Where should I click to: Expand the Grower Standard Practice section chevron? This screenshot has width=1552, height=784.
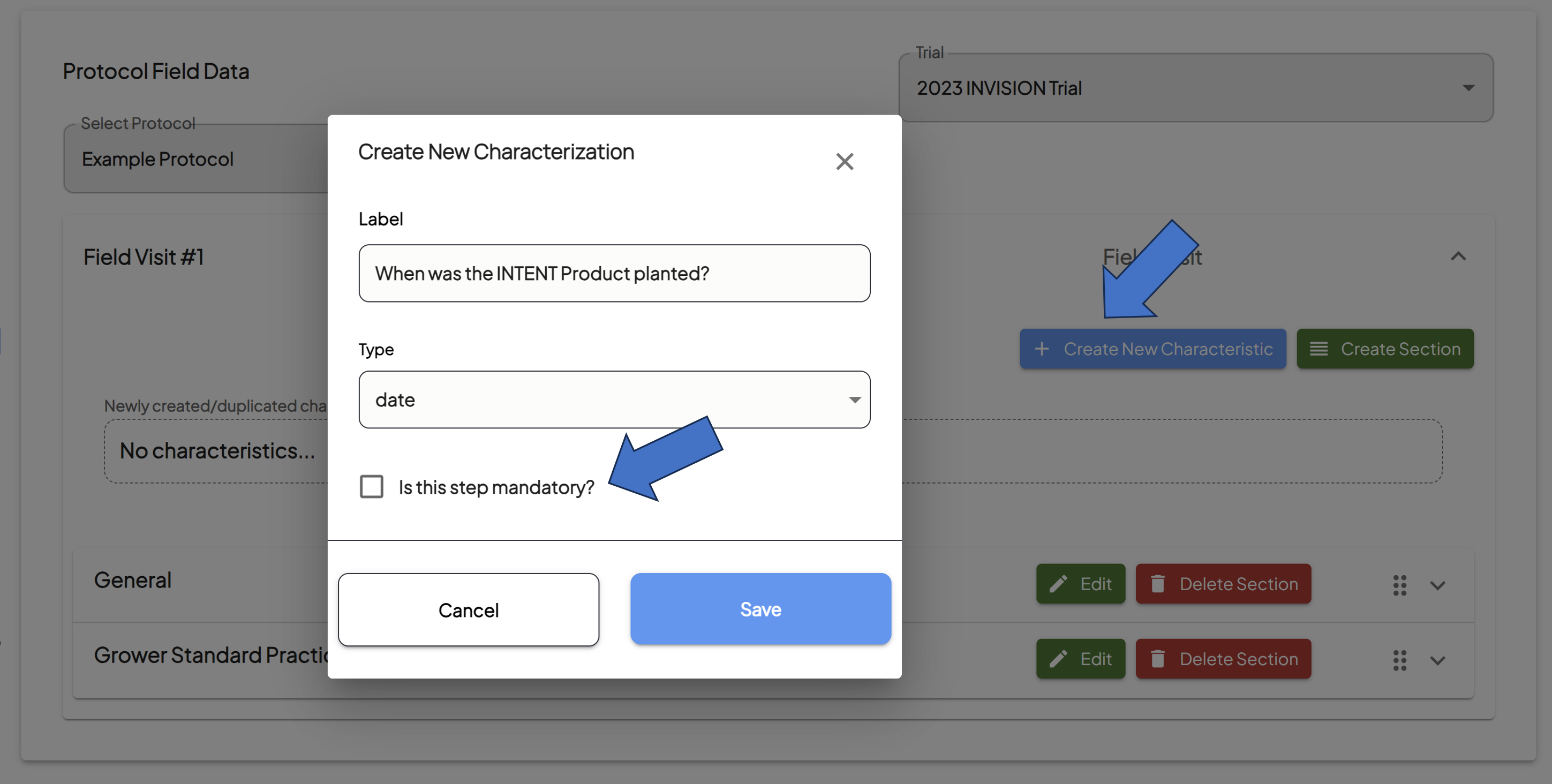point(1437,660)
